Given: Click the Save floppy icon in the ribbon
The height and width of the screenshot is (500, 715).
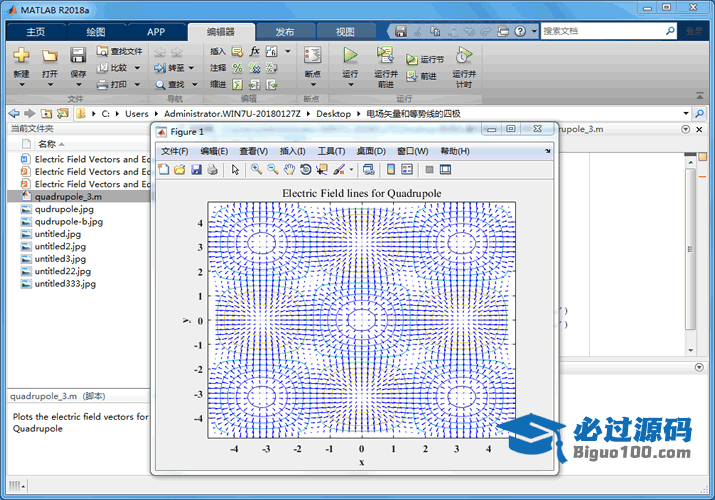Looking at the screenshot, I should [78, 55].
